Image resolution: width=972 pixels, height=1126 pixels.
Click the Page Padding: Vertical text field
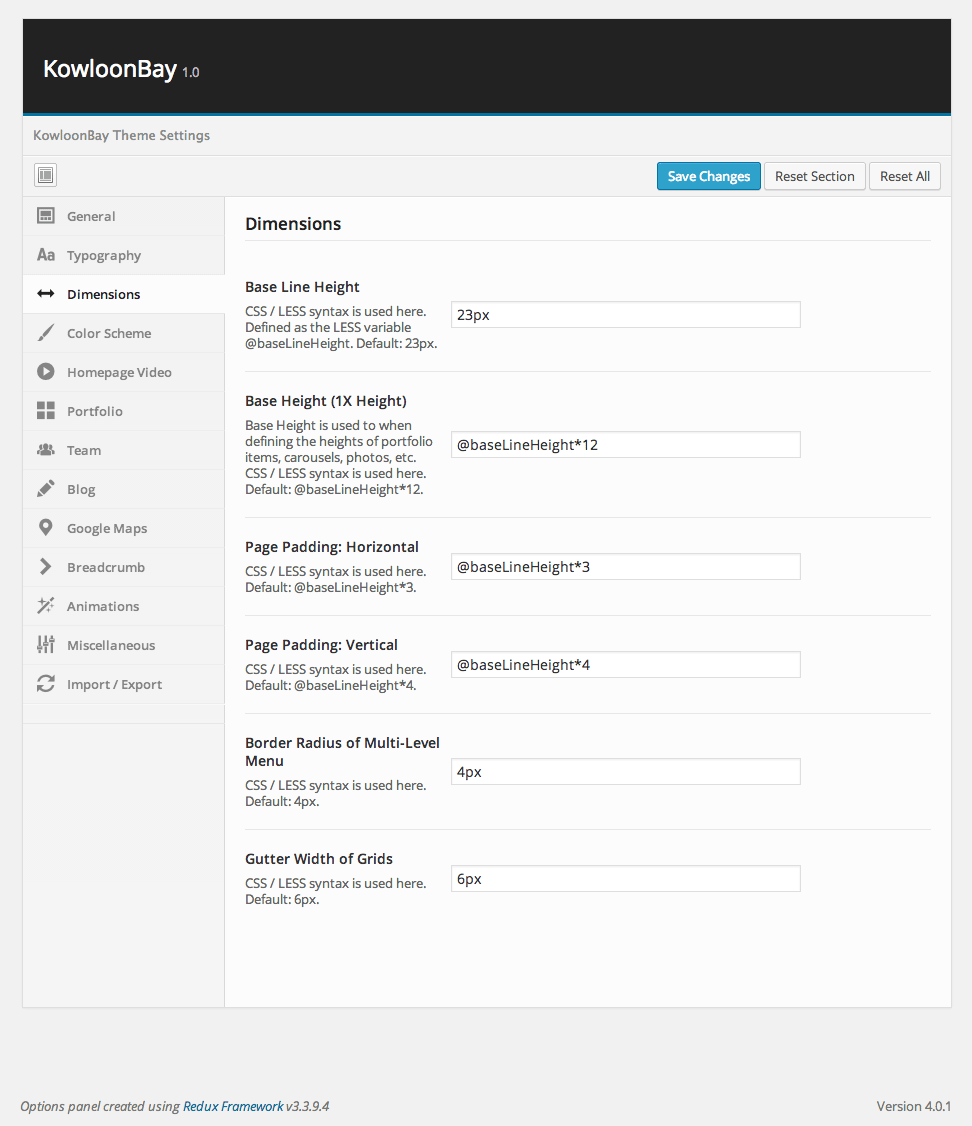coord(625,665)
